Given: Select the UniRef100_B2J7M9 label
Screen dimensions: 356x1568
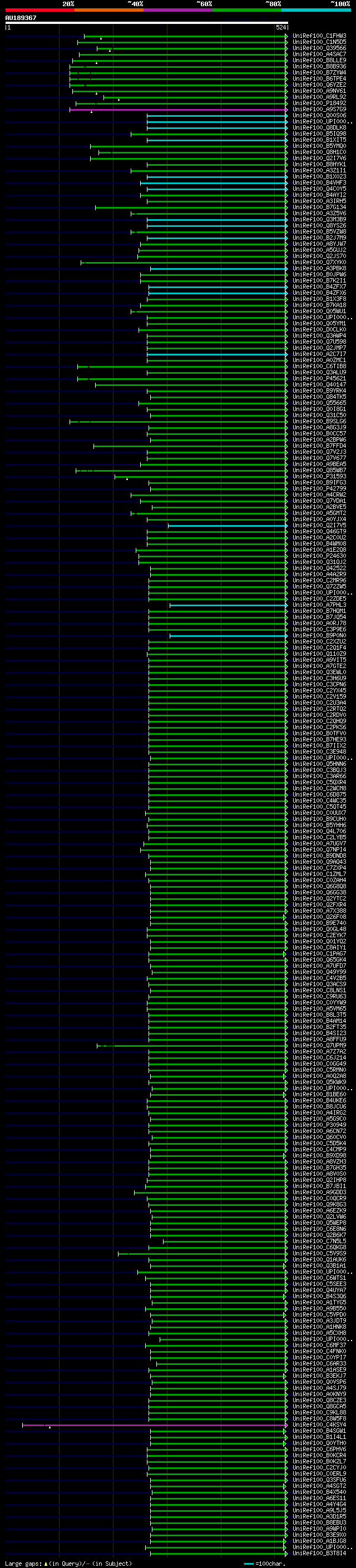Looking at the screenshot, I should [319, 238].
